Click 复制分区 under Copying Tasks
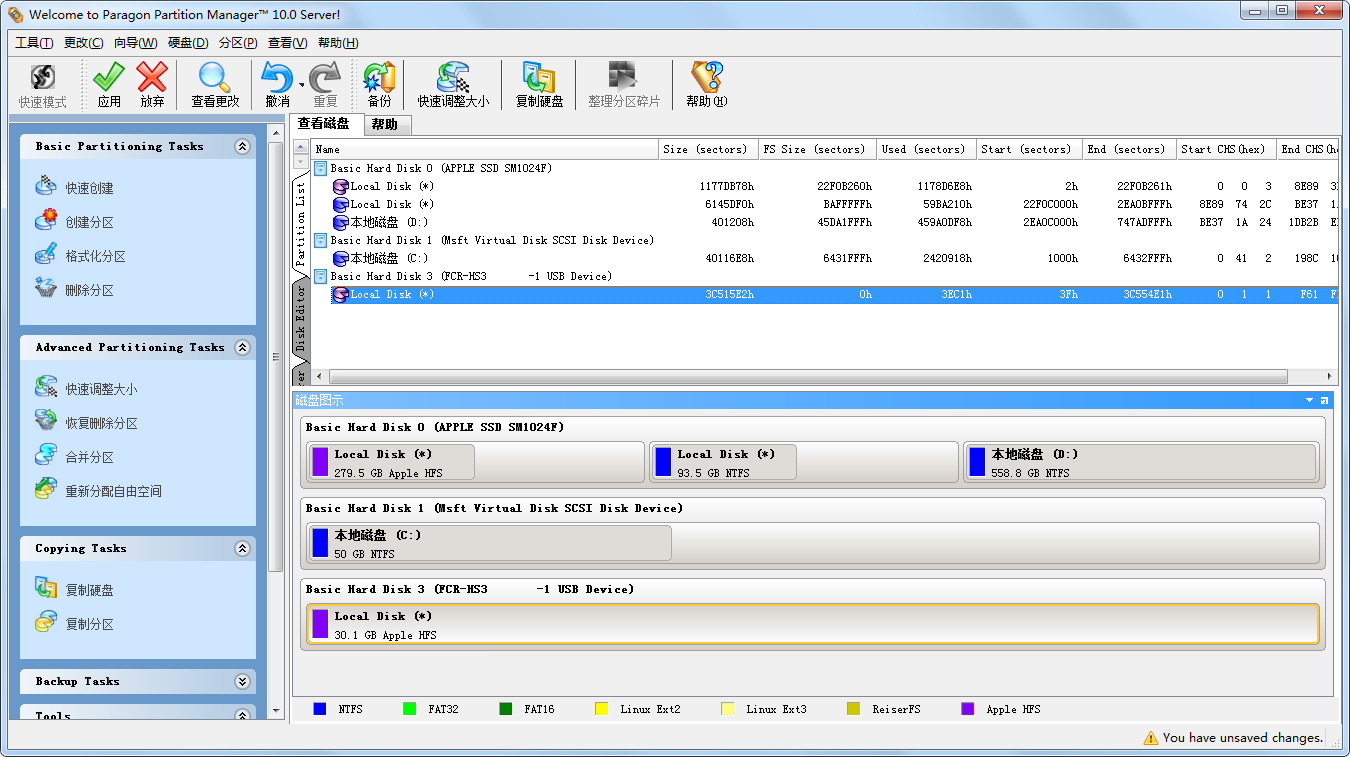Viewport: 1350px width, 757px height. pos(89,624)
